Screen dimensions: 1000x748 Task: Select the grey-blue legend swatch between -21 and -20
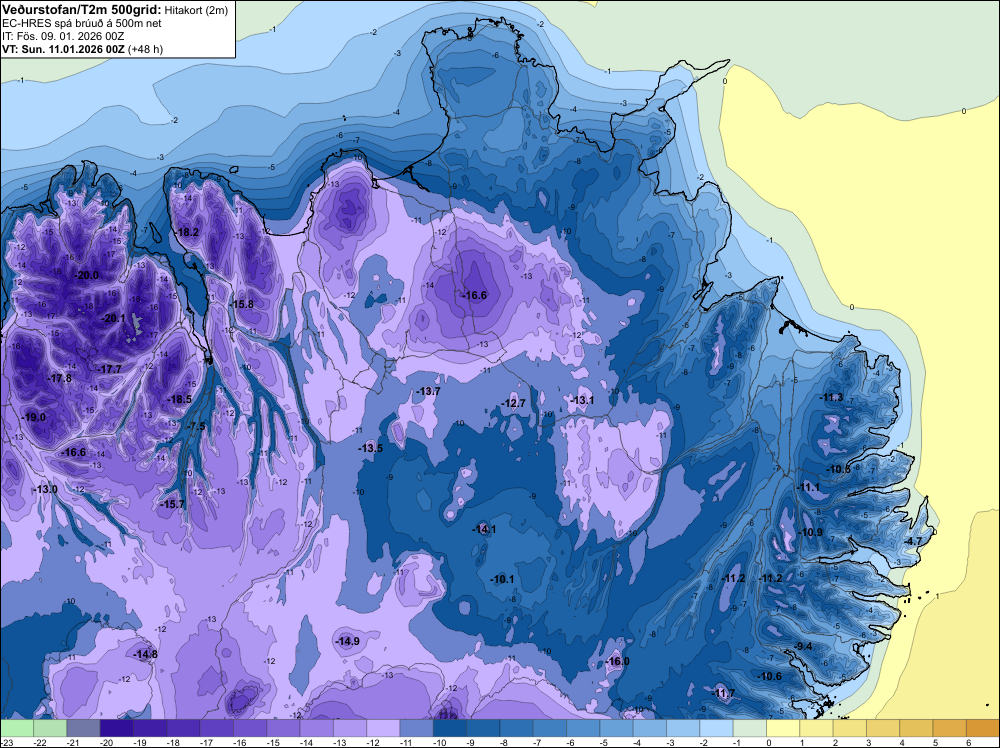pos(84,728)
